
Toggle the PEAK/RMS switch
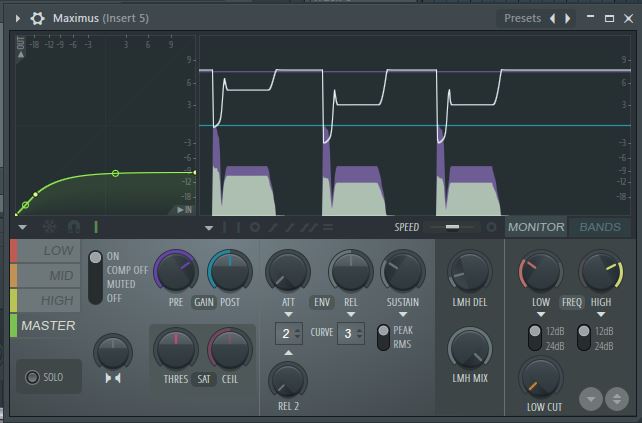click(383, 337)
